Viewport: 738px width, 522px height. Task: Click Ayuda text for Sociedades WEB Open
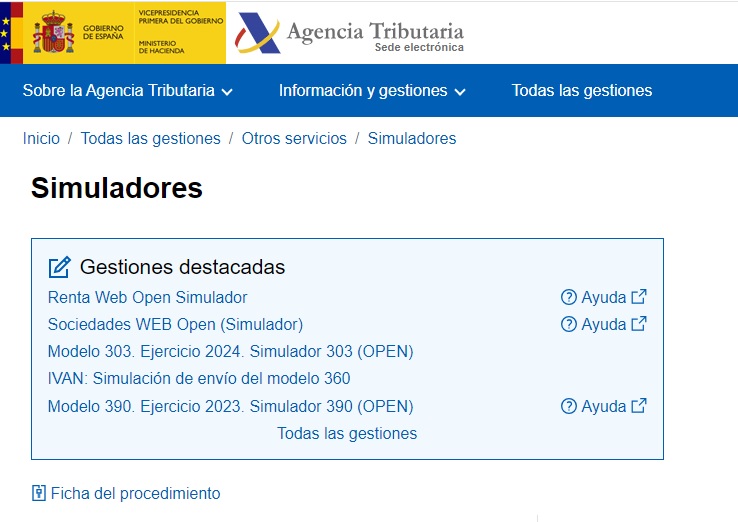pos(604,324)
